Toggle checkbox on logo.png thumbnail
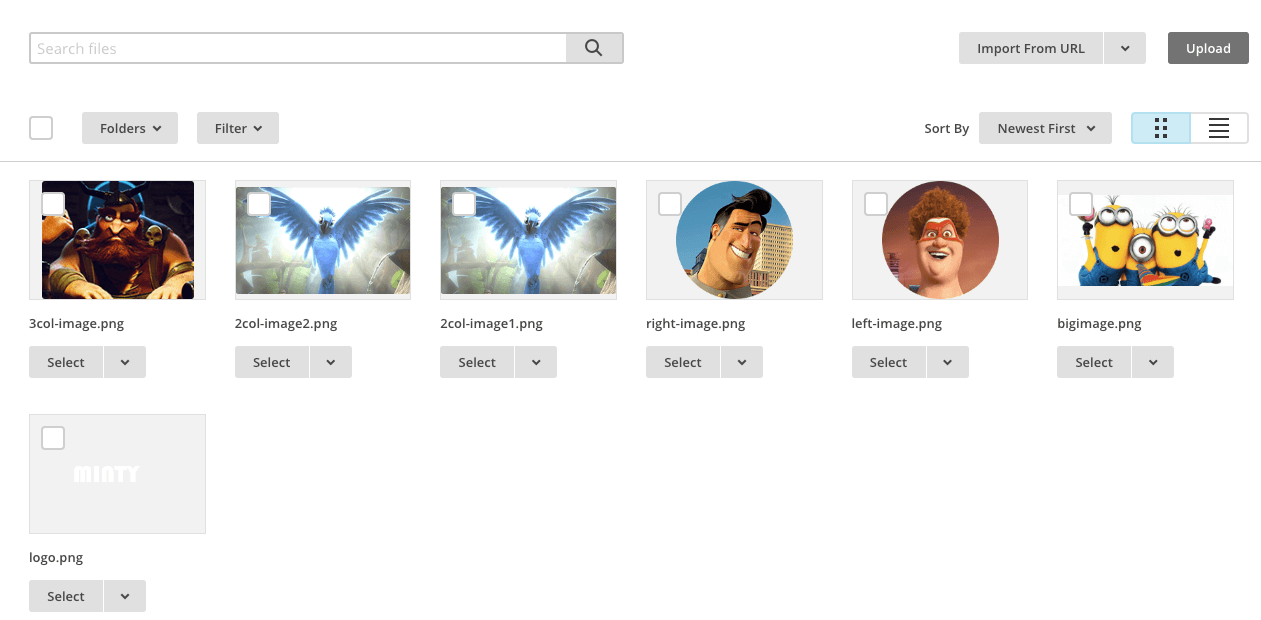The image size is (1261, 620). click(53, 438)
